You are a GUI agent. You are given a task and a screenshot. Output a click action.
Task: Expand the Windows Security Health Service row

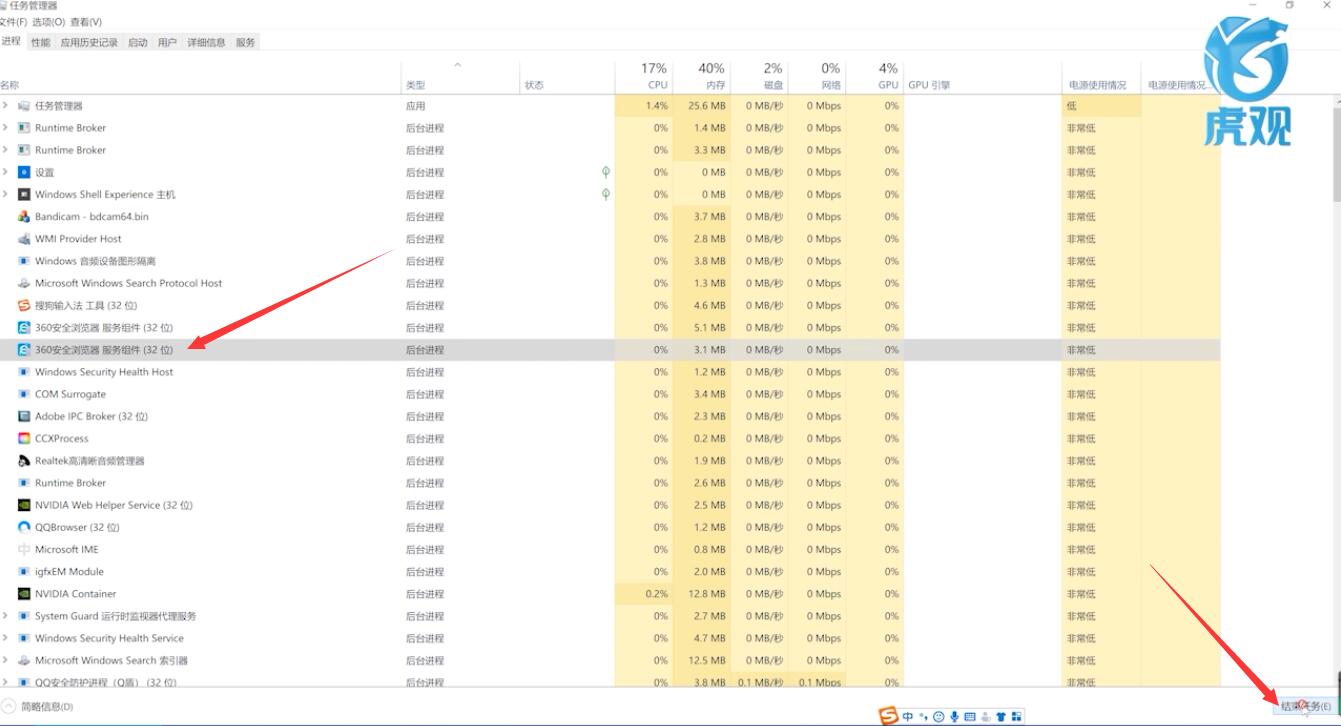(x=5, y=638)
